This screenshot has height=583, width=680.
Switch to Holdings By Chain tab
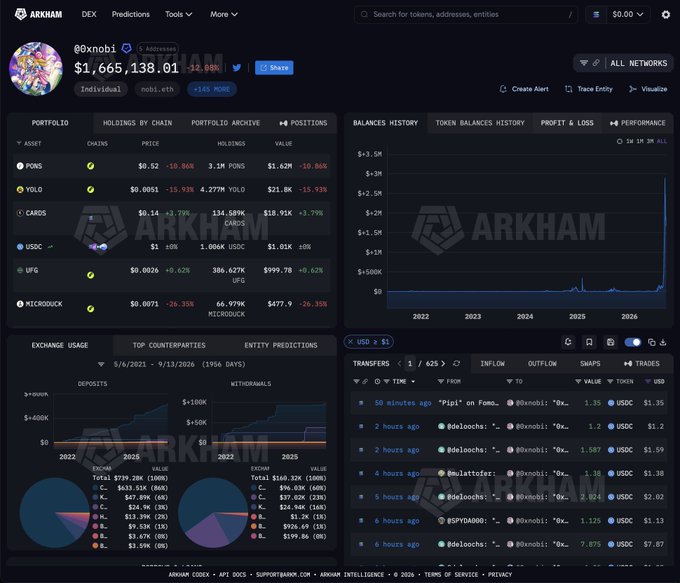[137, 123]
